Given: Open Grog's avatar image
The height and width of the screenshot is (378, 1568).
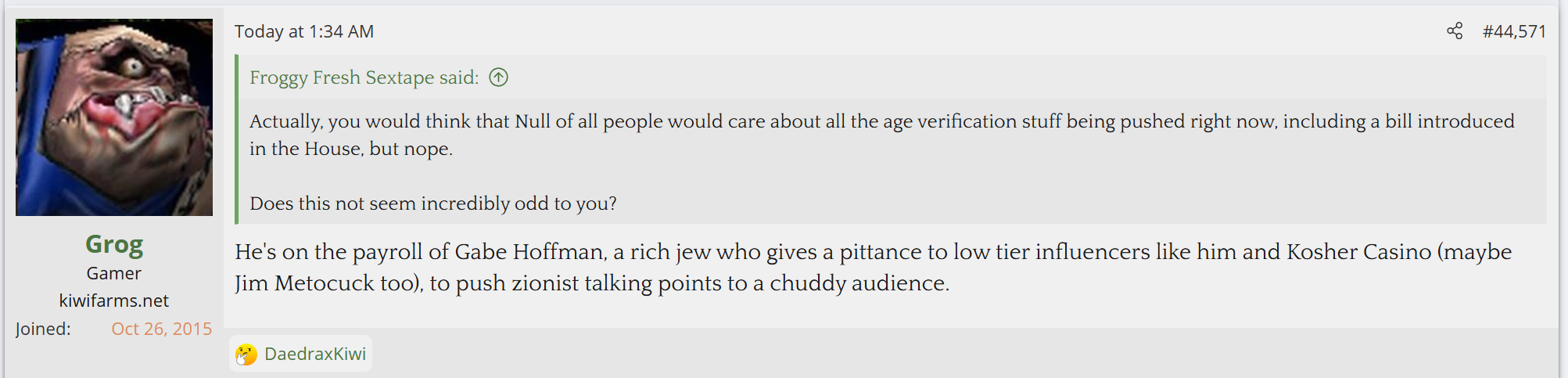Looking at the screenshot, I should coord(114,117).
